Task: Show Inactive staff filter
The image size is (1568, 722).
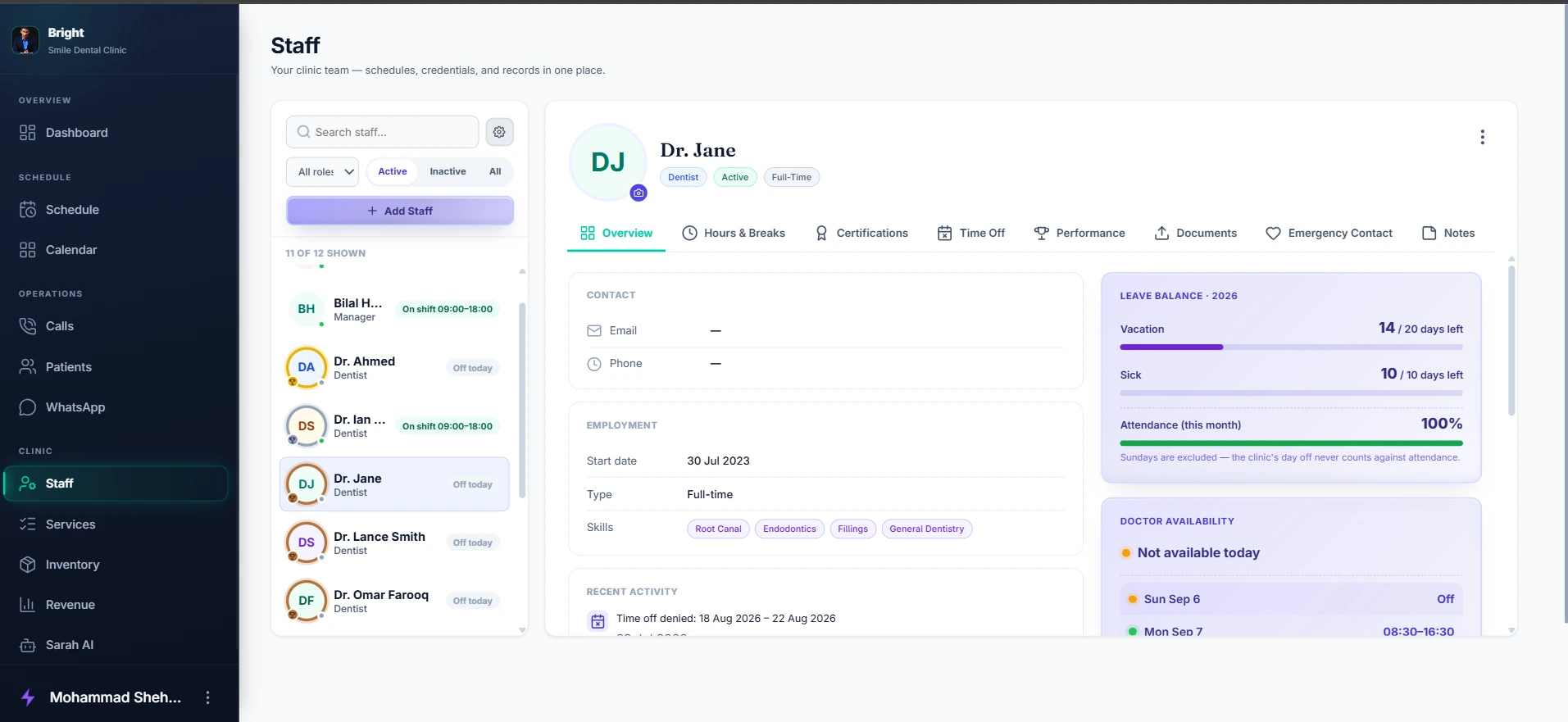Action: [448, 171]
